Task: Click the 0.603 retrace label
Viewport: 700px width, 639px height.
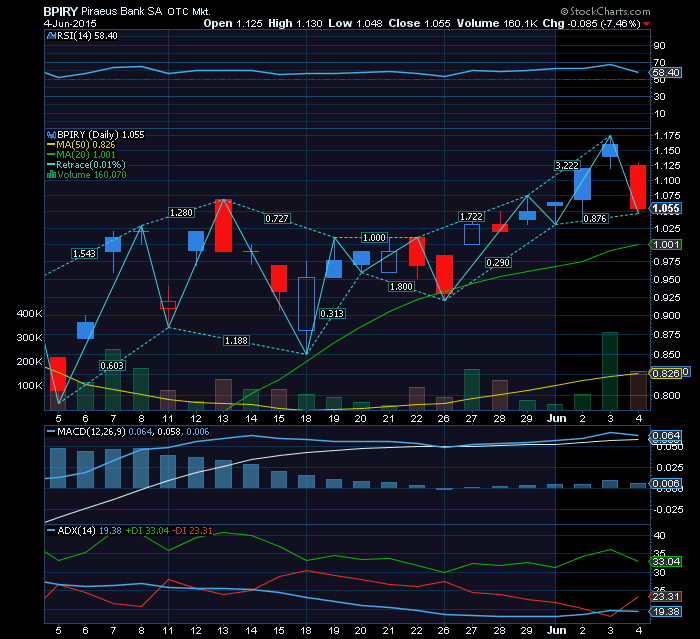Action: [112, 366]
